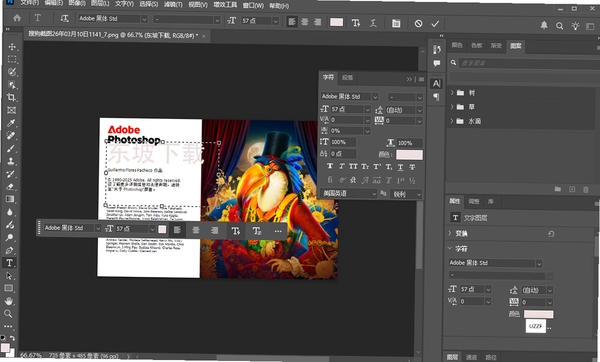Select the Crop tool
Viewport: 600px width, 362px height.
11,97
